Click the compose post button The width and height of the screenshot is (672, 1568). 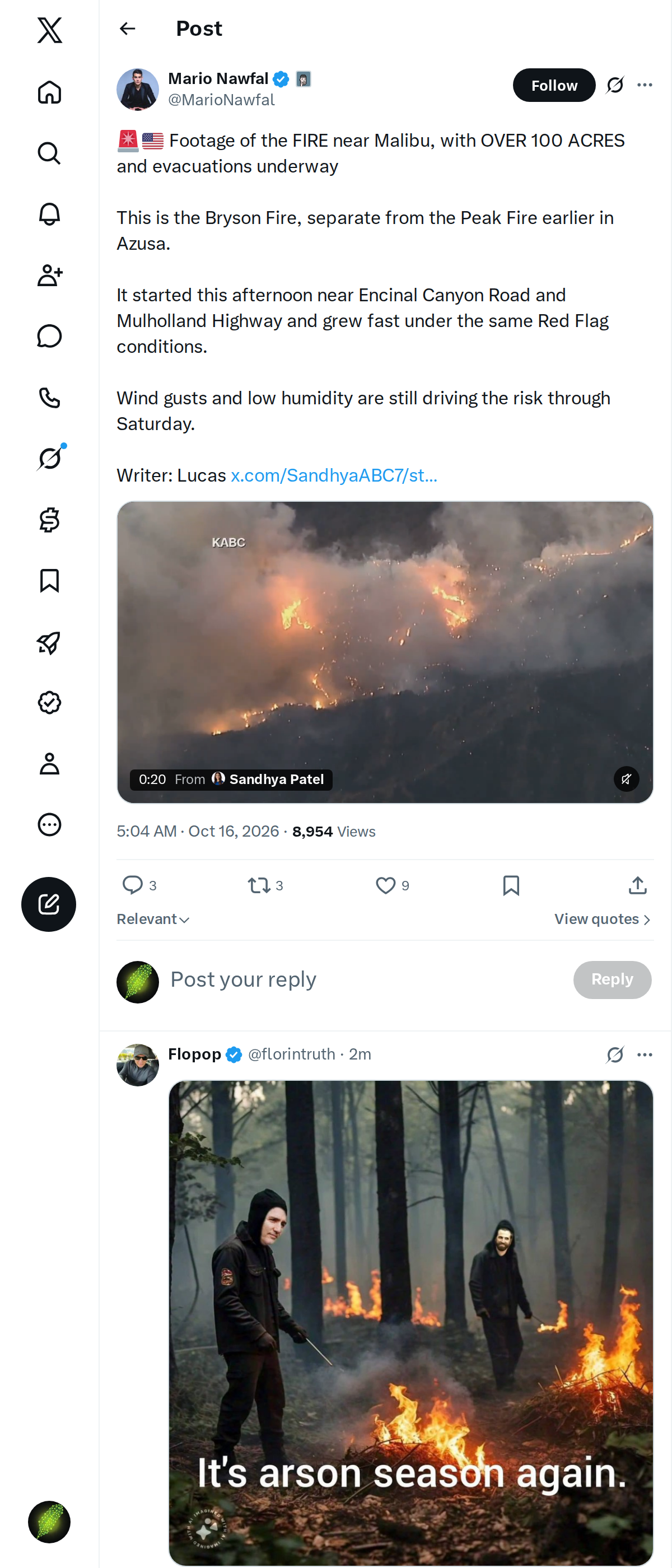click(x=49, y=904)
